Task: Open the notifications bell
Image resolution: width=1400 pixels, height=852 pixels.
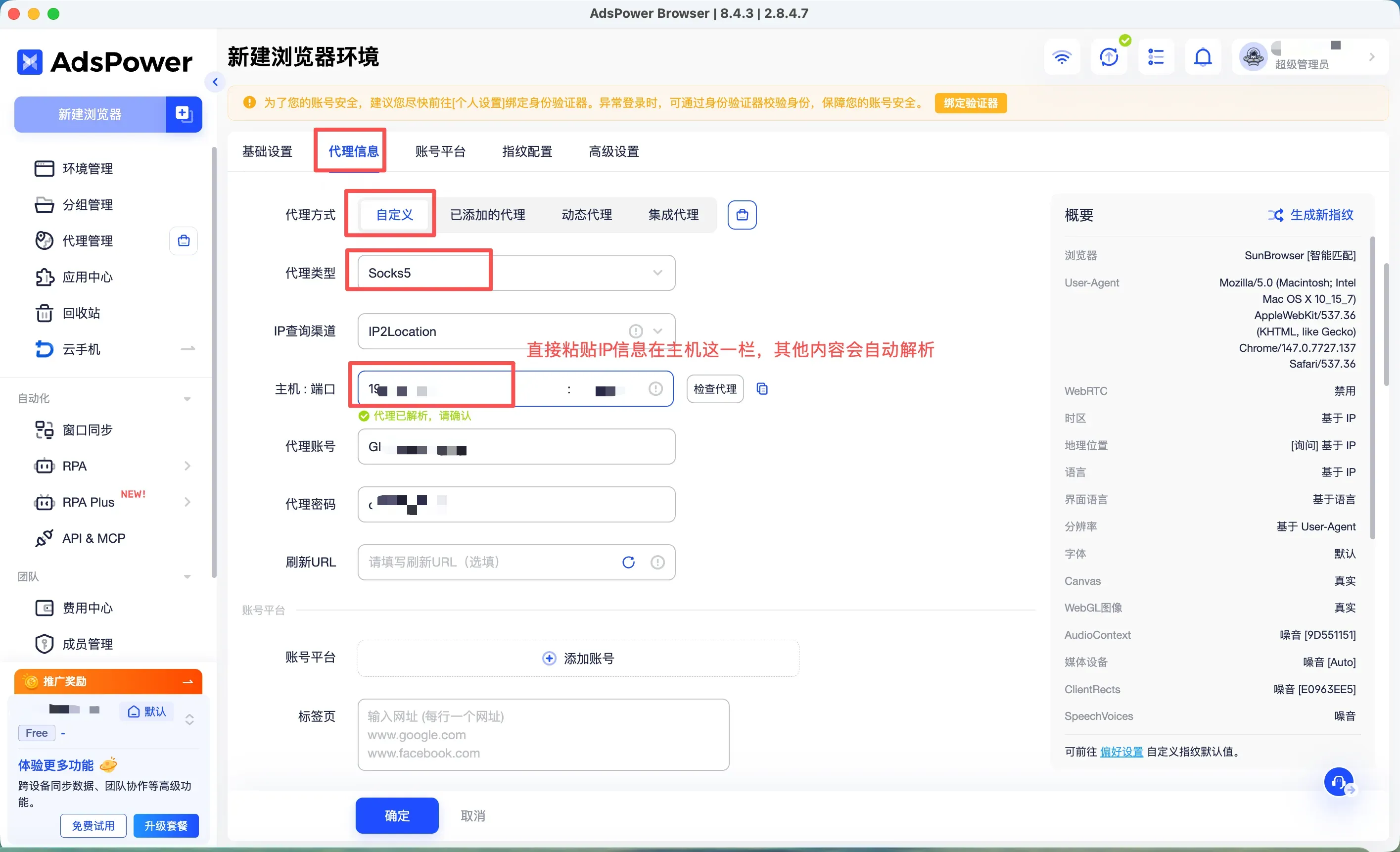Action: point(1203,57)
